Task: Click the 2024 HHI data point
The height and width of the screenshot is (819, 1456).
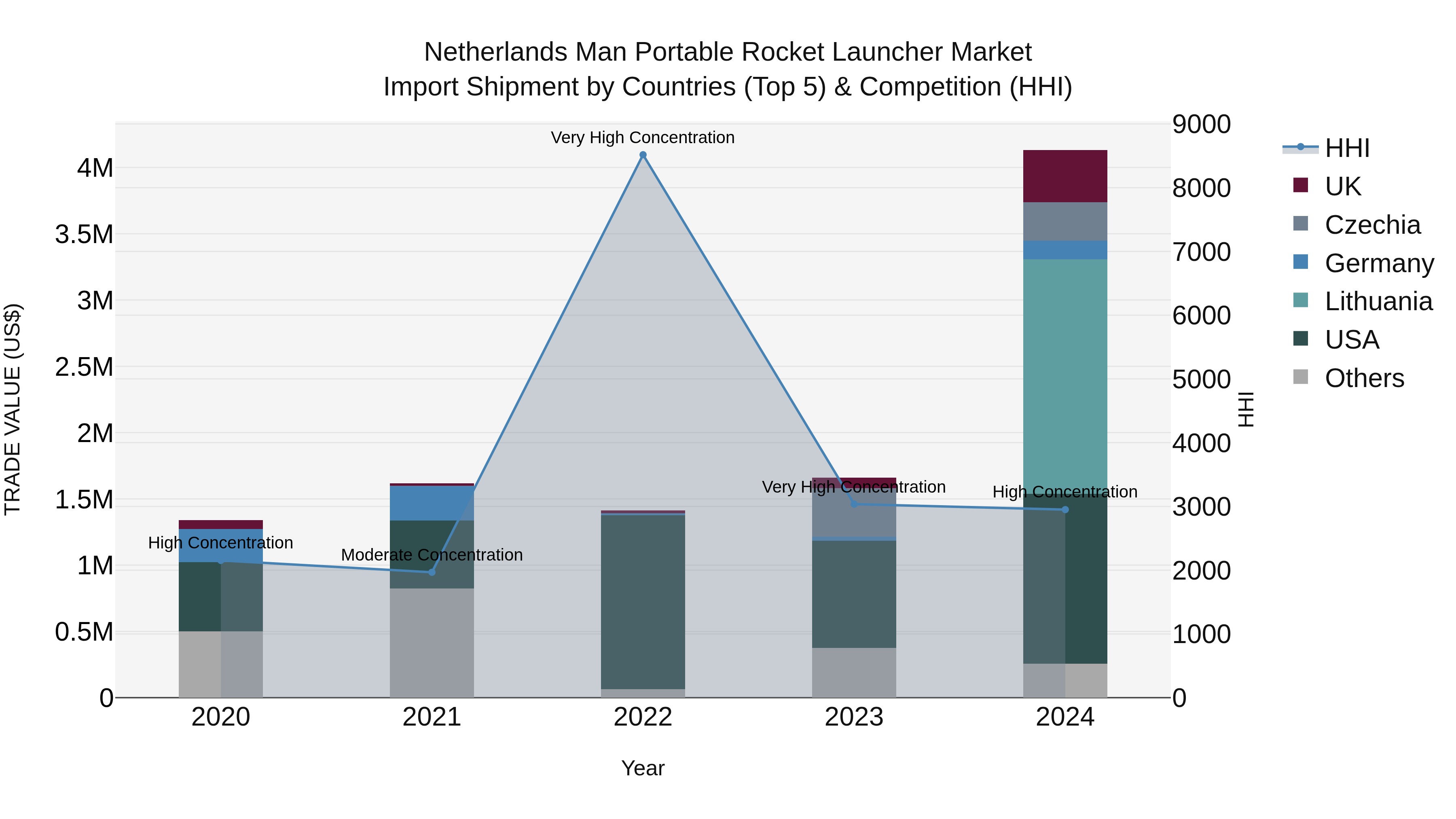Action: pos(1065,510)
